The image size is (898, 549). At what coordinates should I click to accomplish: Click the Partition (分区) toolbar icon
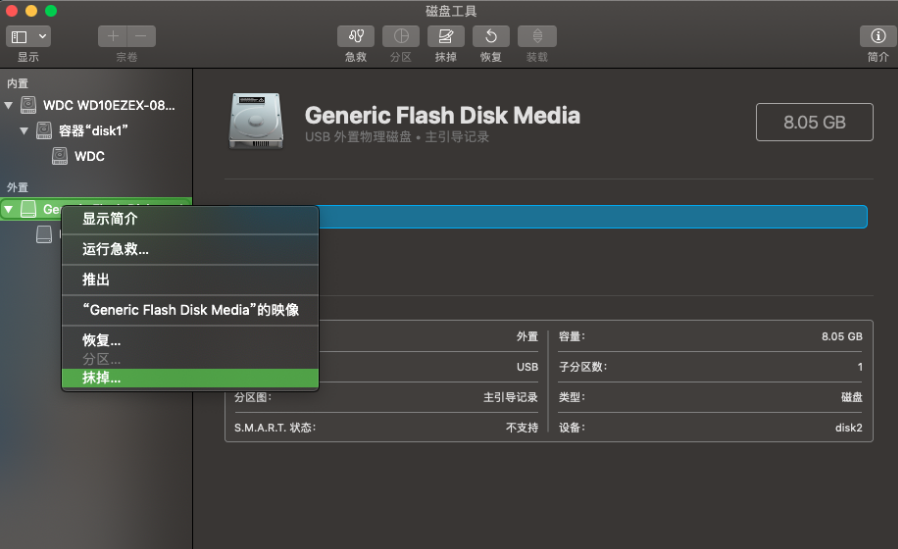pos(401,36)
